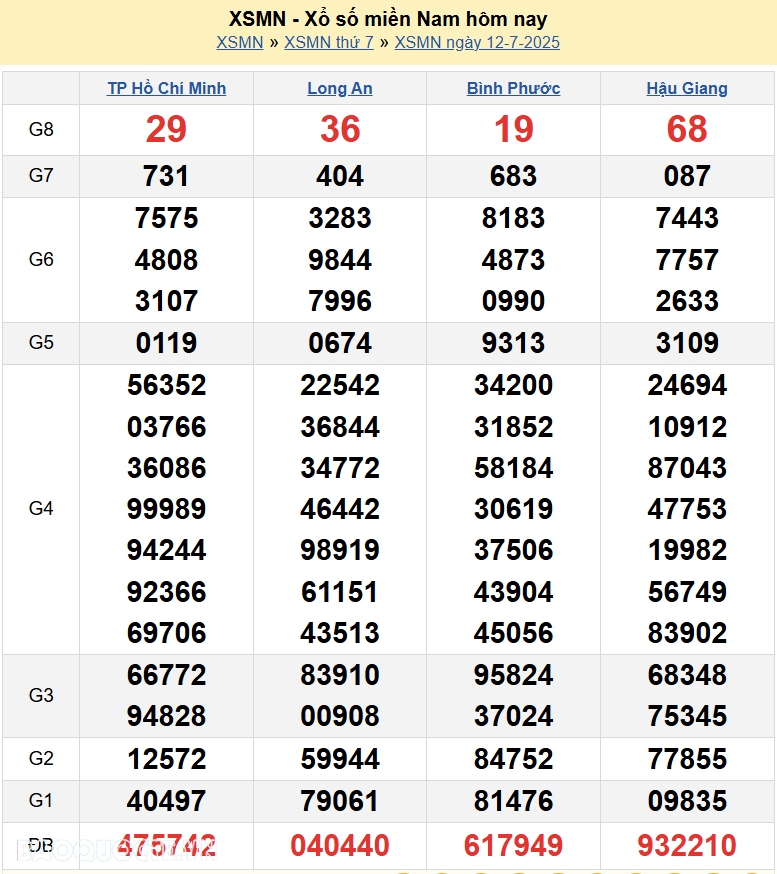
Task: Select the G3 row label
Action: [41, 695]
